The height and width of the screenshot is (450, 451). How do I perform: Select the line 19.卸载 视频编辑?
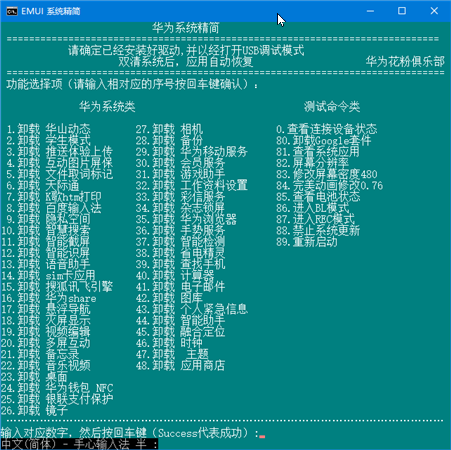(x=46, y=332)
